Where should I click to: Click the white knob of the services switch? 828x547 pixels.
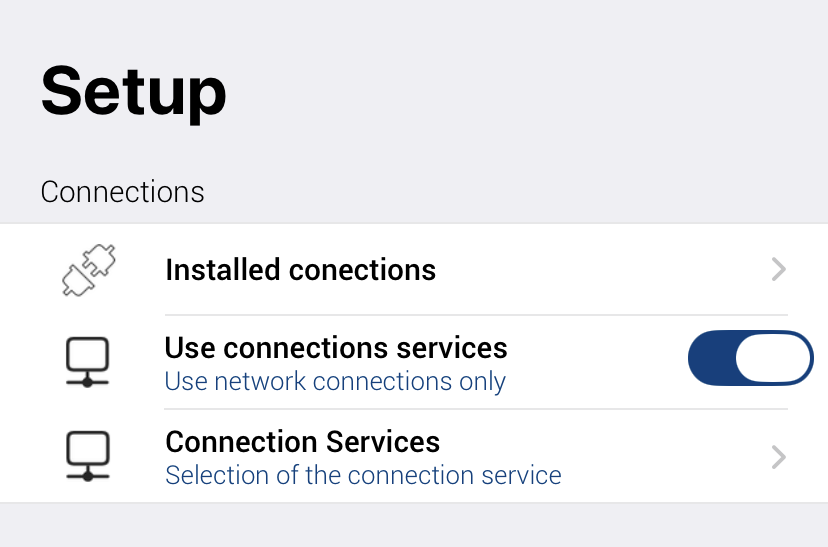coord(773,358)
